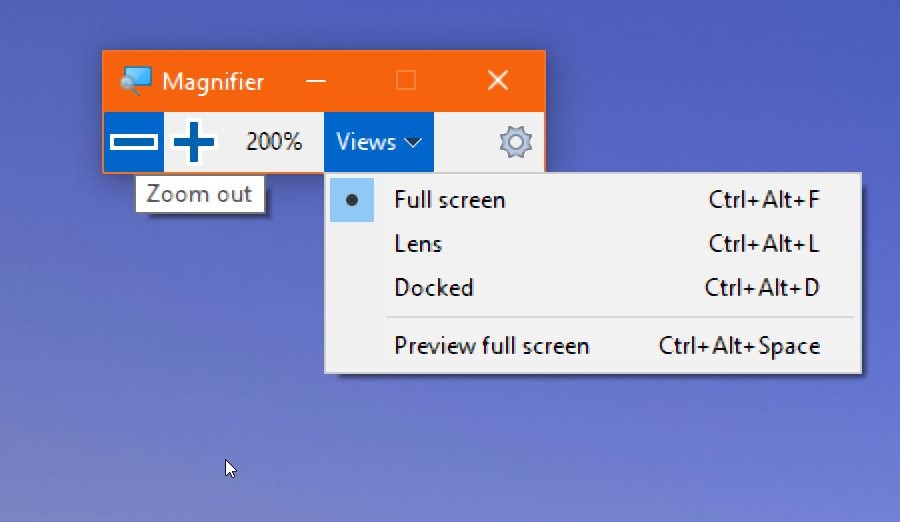900x522 pixels.
Task: Minimize the Magnifier window
Action: 316,81
